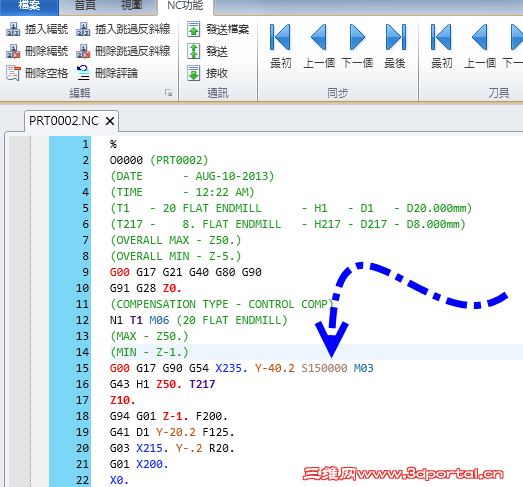This screenshot has height=487, width=523.
Task: Click the 接收 label text
Action: (217, 73)
